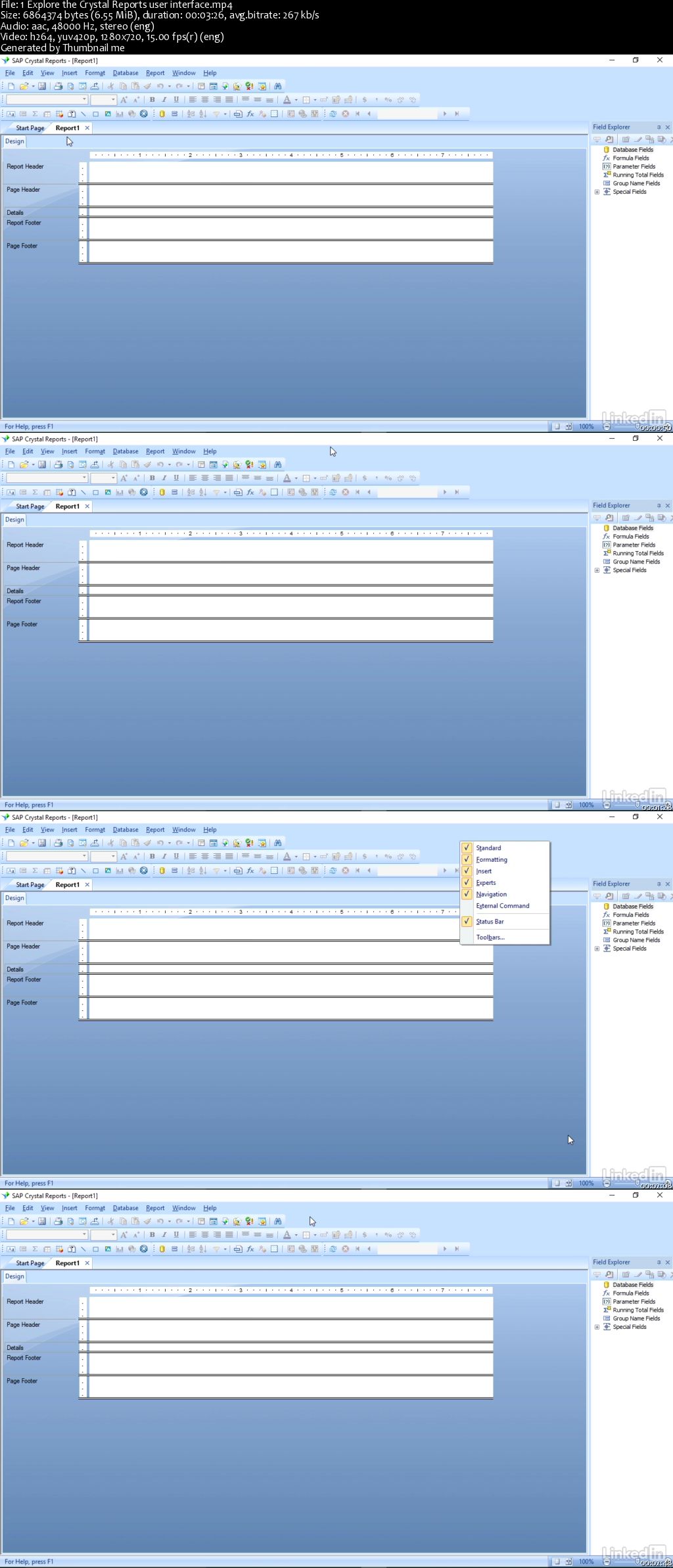The height and width of the screenshot is (1568, 673).
Task: Open the Format menu in the fourth frame
Action: pos(95,1208)
